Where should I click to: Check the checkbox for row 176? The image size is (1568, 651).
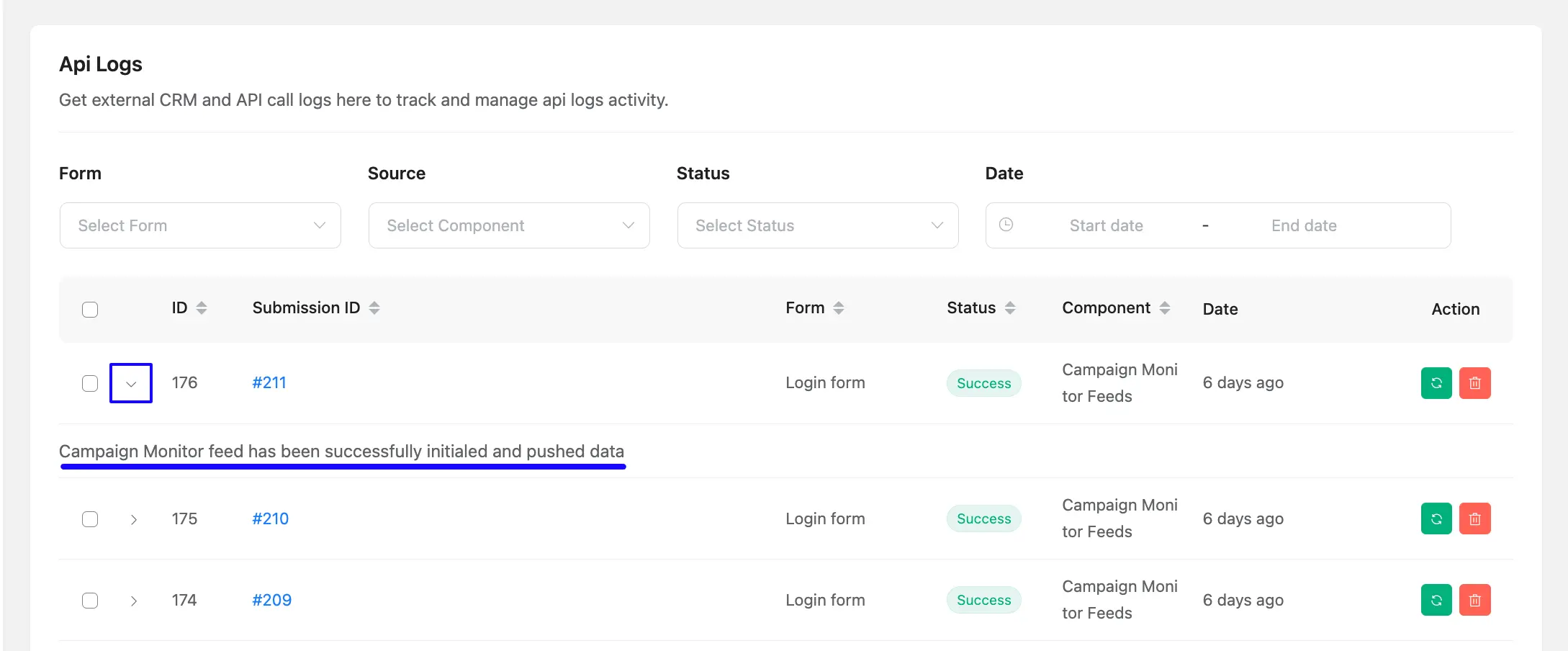click(x=90, y=383)
